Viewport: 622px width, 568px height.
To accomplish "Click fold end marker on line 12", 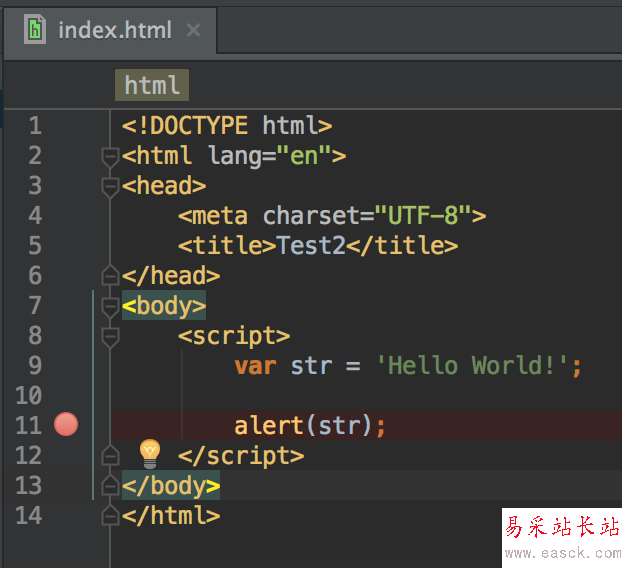I will click(110, 456).
